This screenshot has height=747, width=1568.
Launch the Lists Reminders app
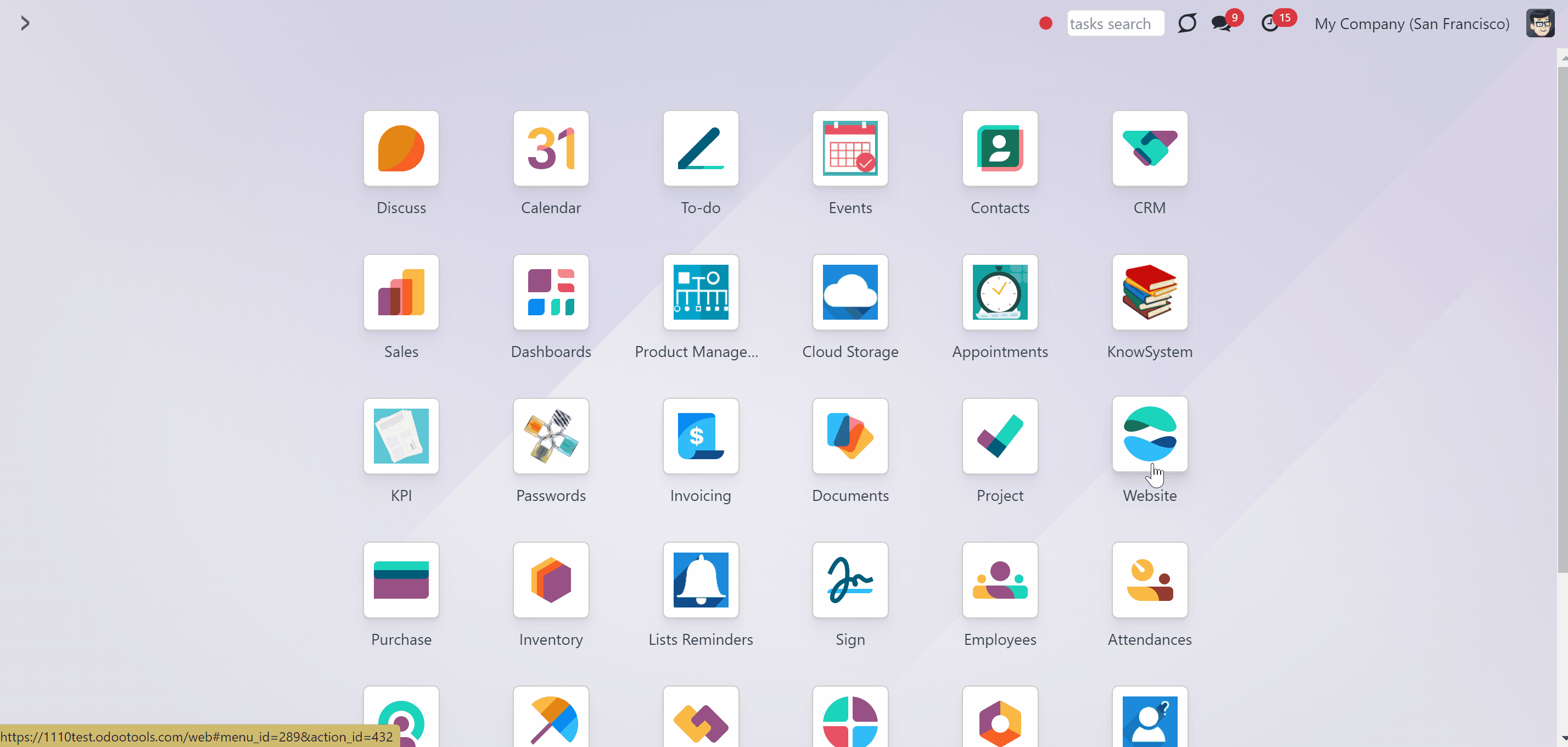pos(701,579)
